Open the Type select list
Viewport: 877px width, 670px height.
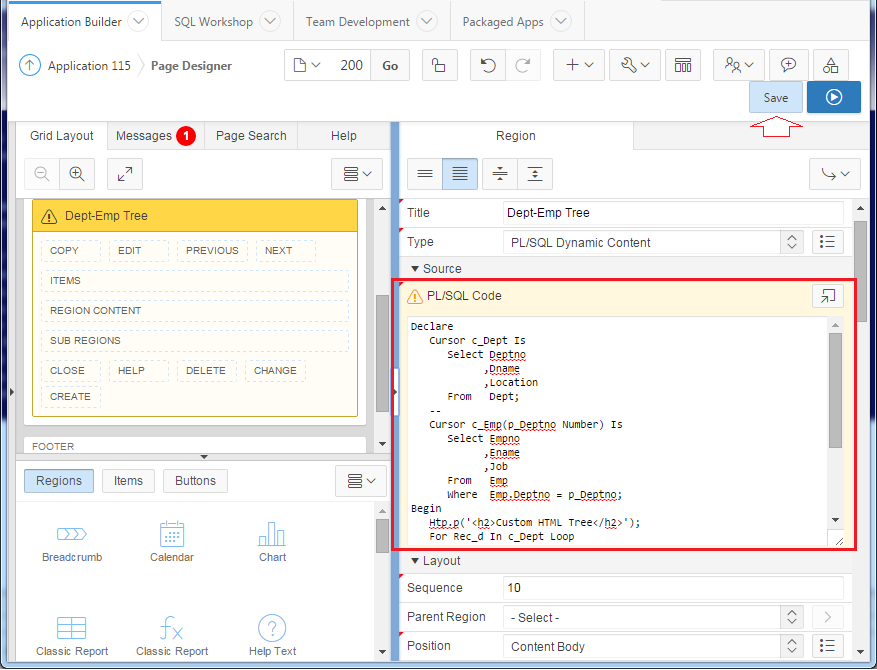[x=653, y=242]
